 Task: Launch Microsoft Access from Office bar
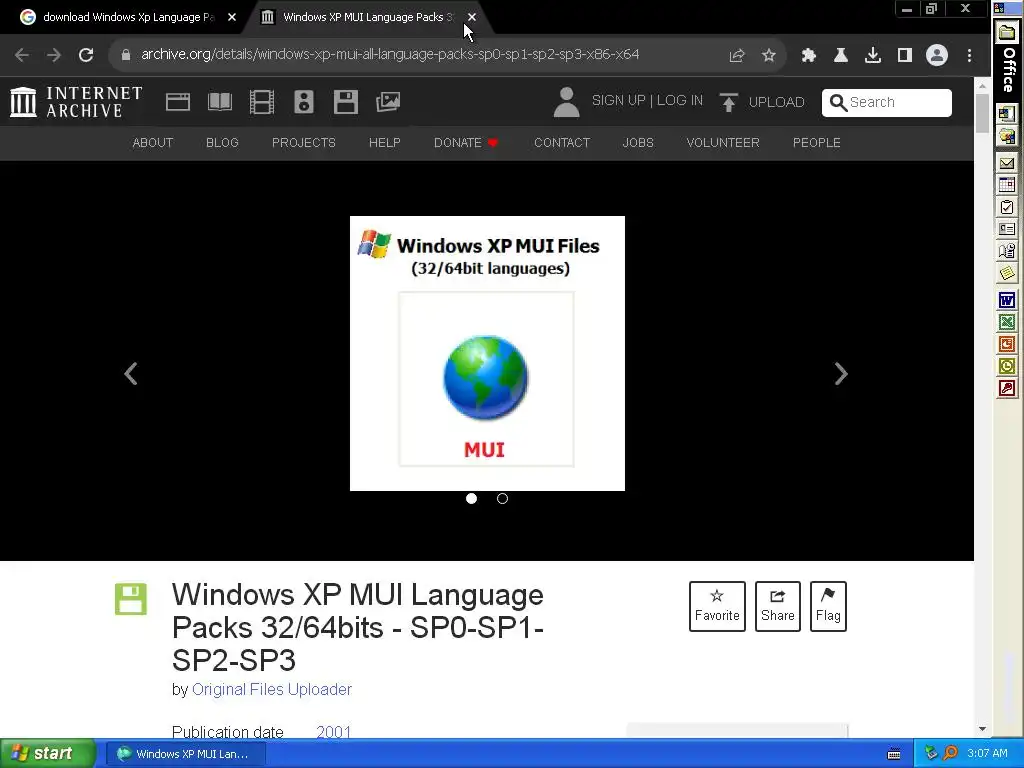(1006, 389)
